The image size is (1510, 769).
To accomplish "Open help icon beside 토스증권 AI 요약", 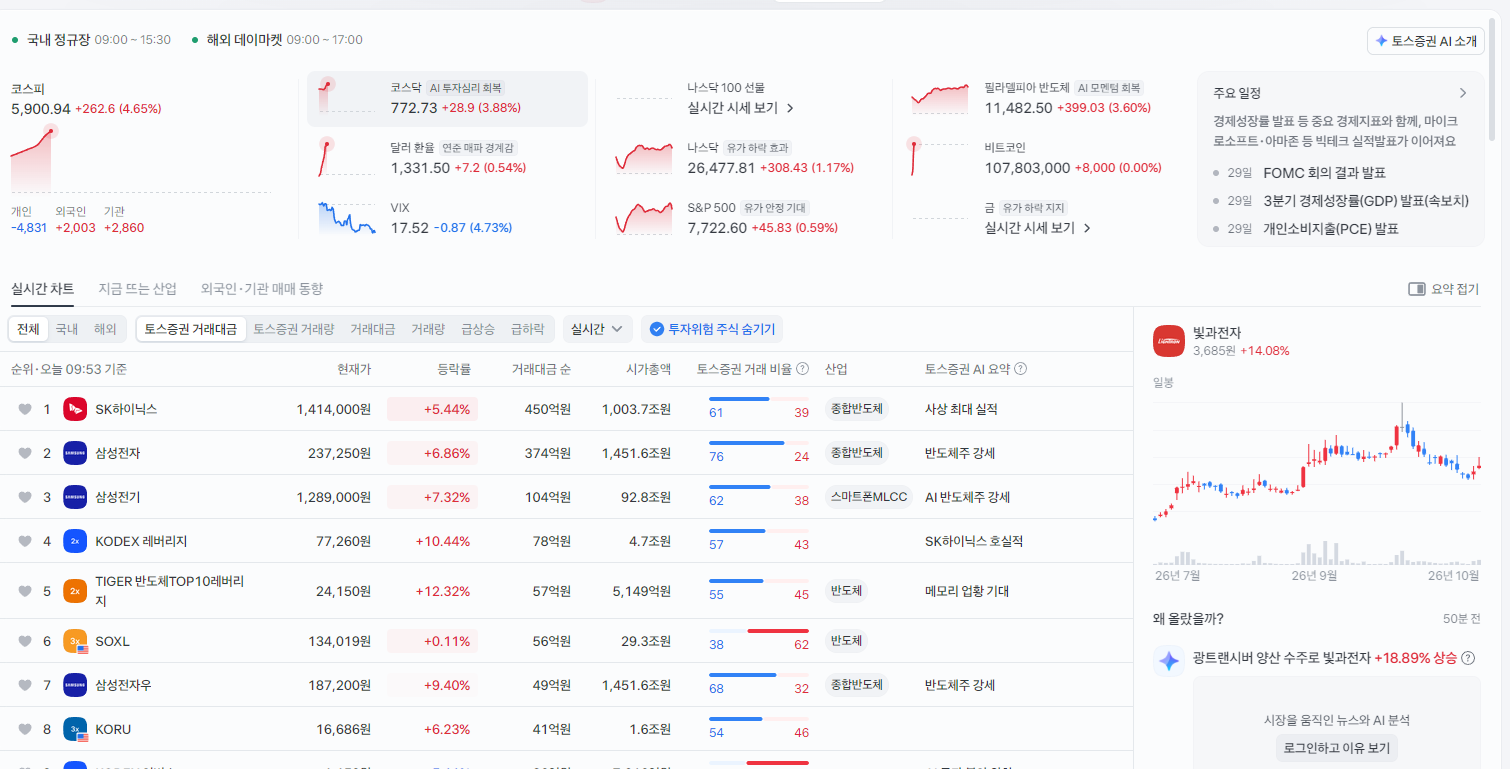I will [x=1020, y=369].
